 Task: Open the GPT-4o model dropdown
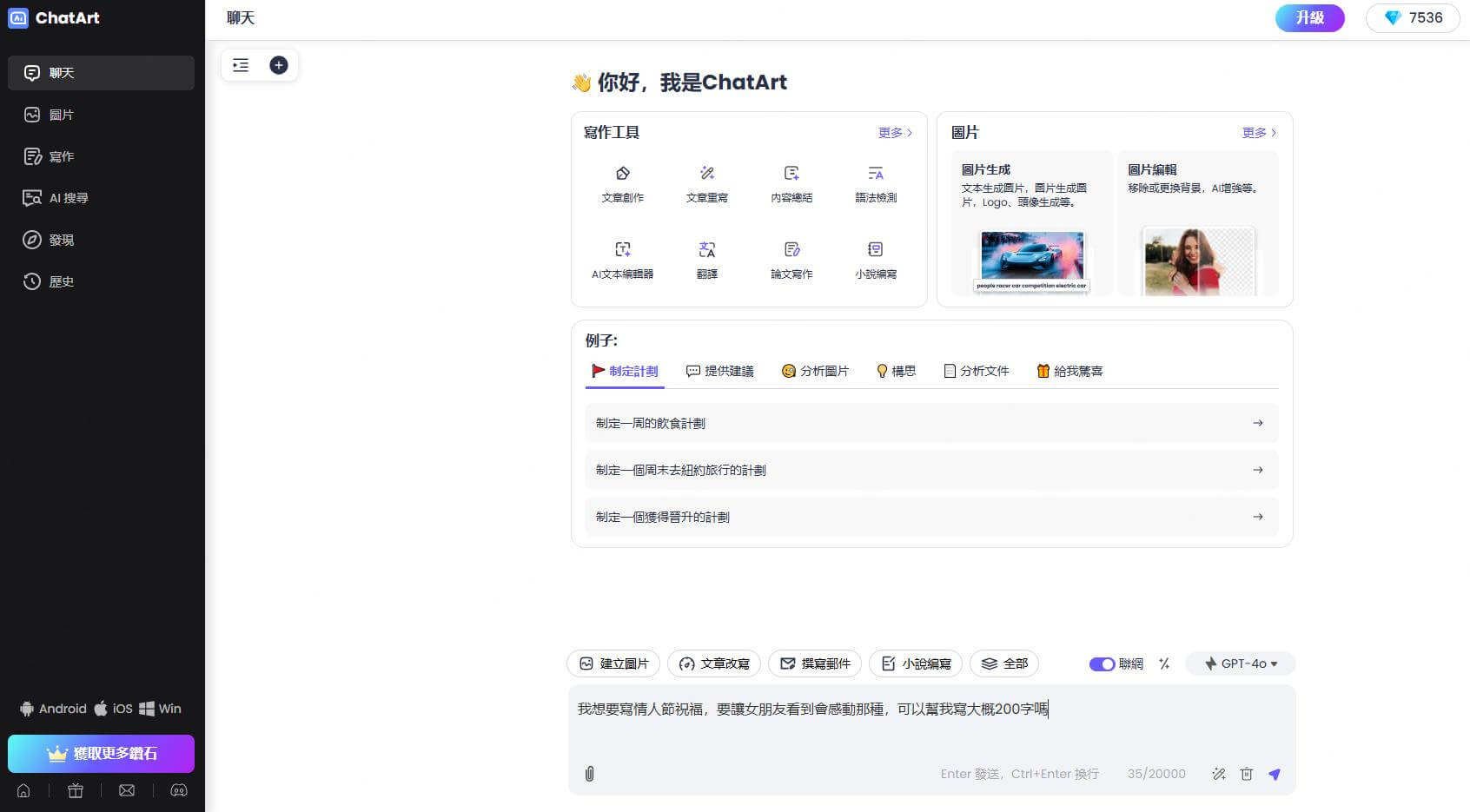pyautogui.click(x=1241, y=663)
